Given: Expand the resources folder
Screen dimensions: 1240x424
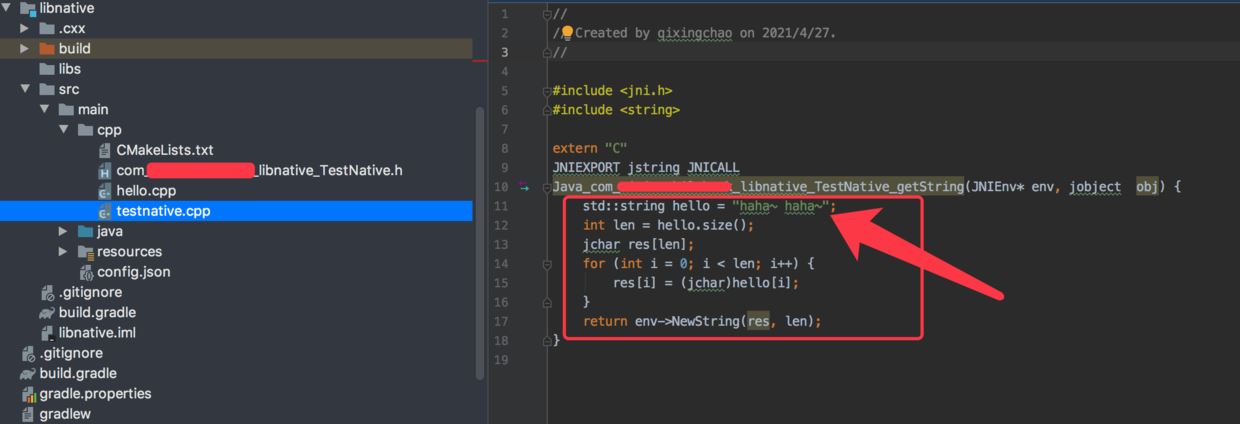Looking at the screenshot, I should click(64, 251).
